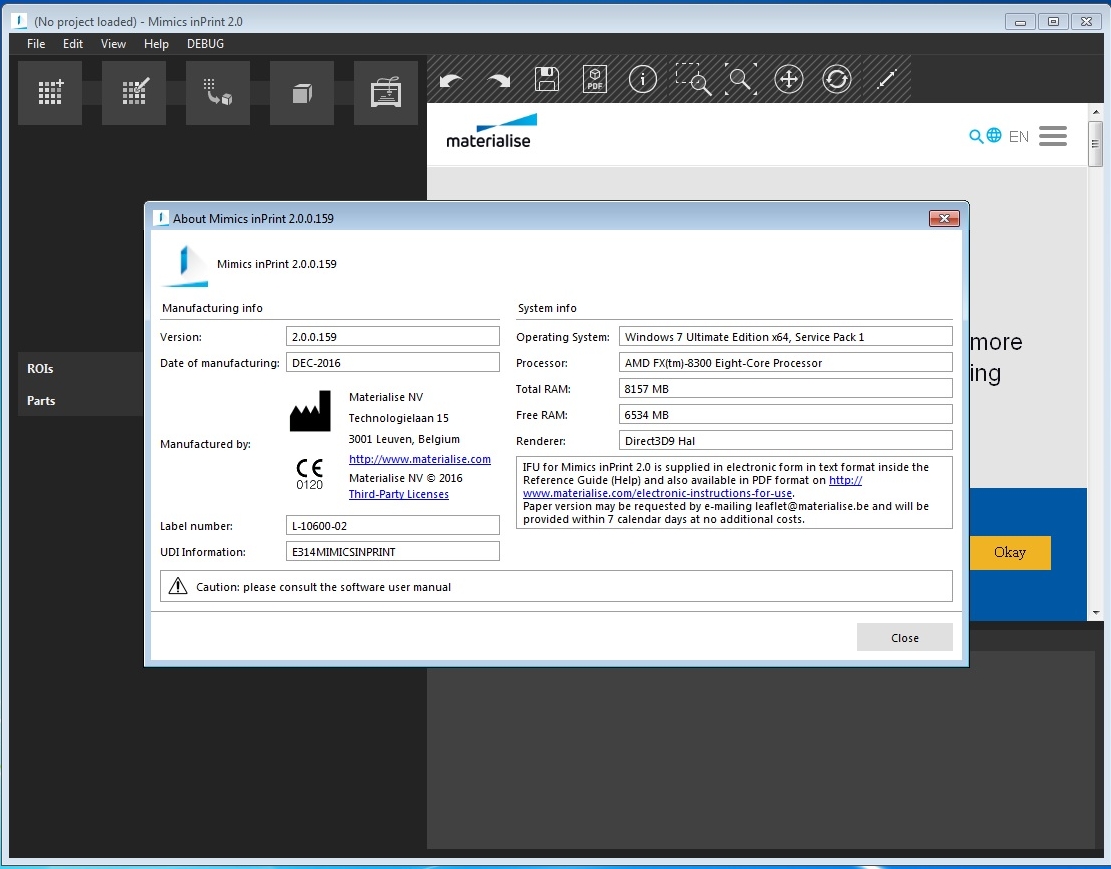Select the pan arrows tool
Viewport: 1111px width, 869px height.
[789, 80]
